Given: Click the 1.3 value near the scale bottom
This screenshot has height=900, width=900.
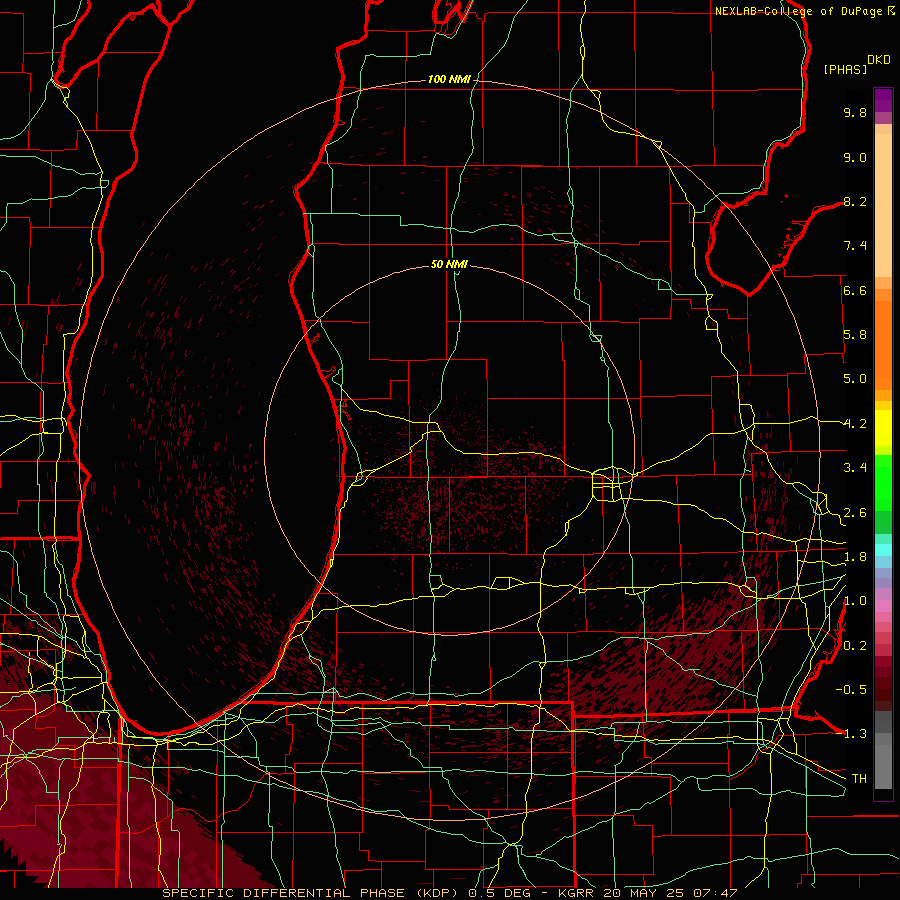Looking at the screenshot, I should [855, 734].
